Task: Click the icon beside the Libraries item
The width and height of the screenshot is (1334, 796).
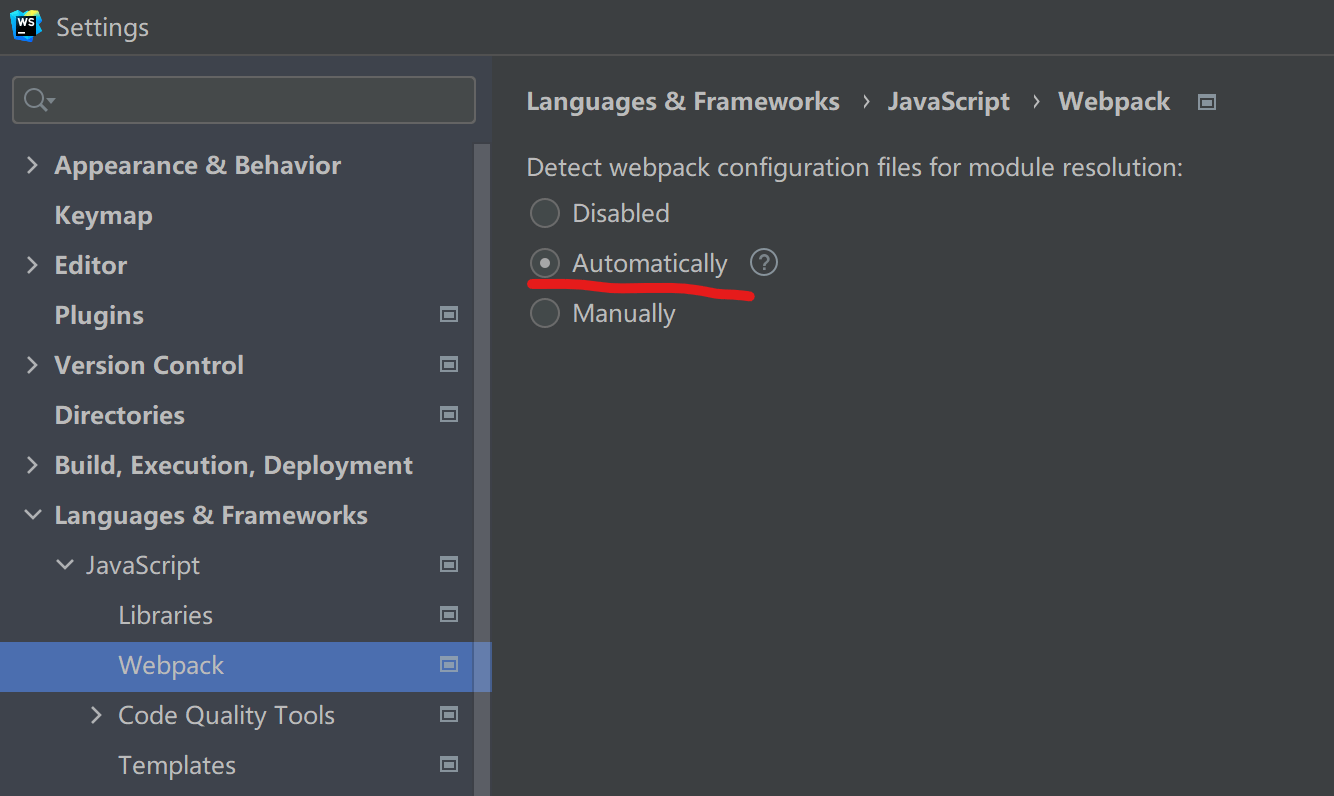Action: (x=449, y=614)
